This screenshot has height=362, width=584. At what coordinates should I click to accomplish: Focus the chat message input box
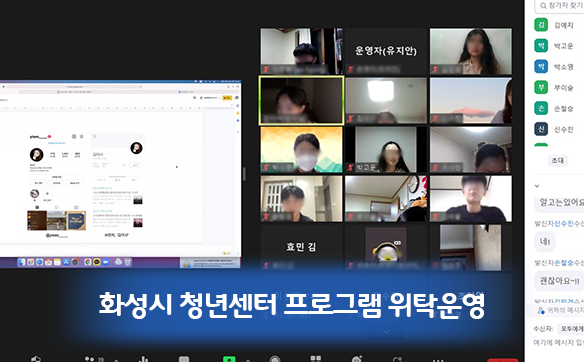558,343
